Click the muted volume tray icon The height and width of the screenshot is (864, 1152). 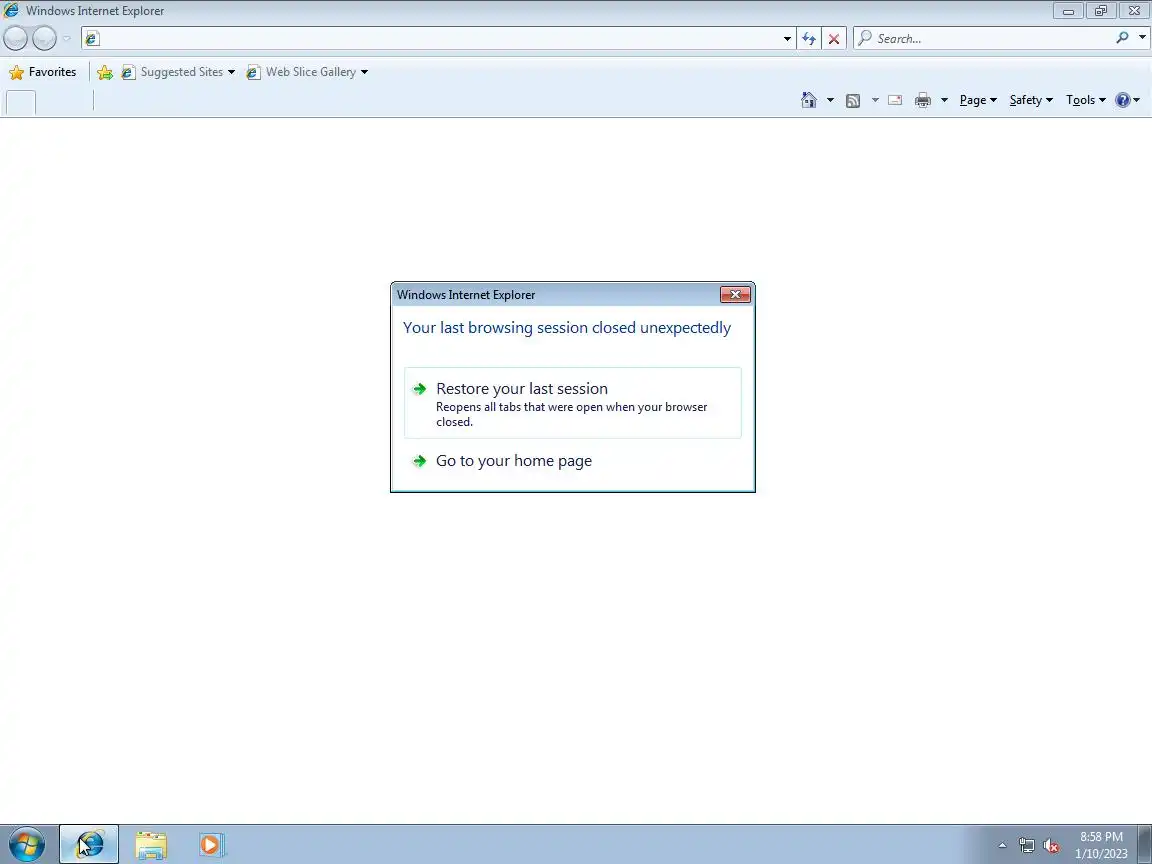(1051, 846)
